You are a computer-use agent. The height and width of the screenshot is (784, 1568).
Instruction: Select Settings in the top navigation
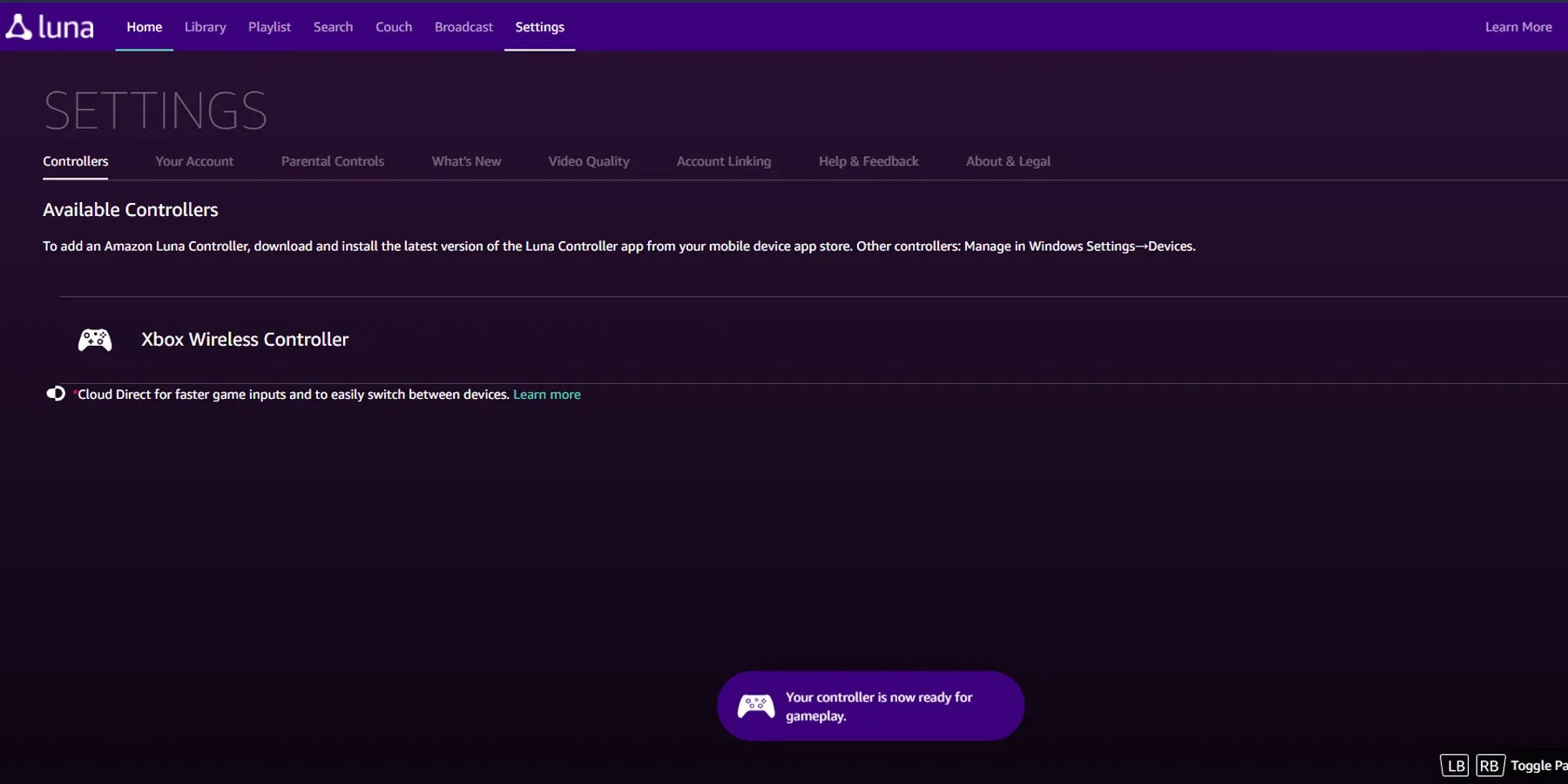click(540, 27)
